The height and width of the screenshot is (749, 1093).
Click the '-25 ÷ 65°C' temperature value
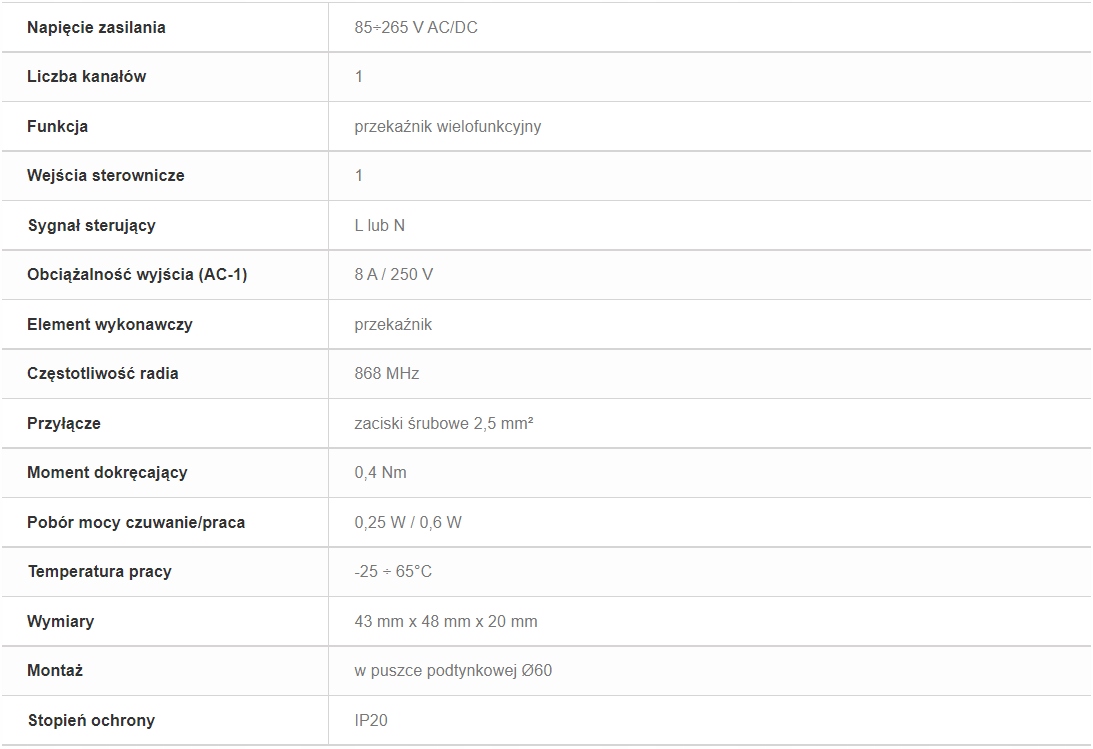tap(393, 571)
